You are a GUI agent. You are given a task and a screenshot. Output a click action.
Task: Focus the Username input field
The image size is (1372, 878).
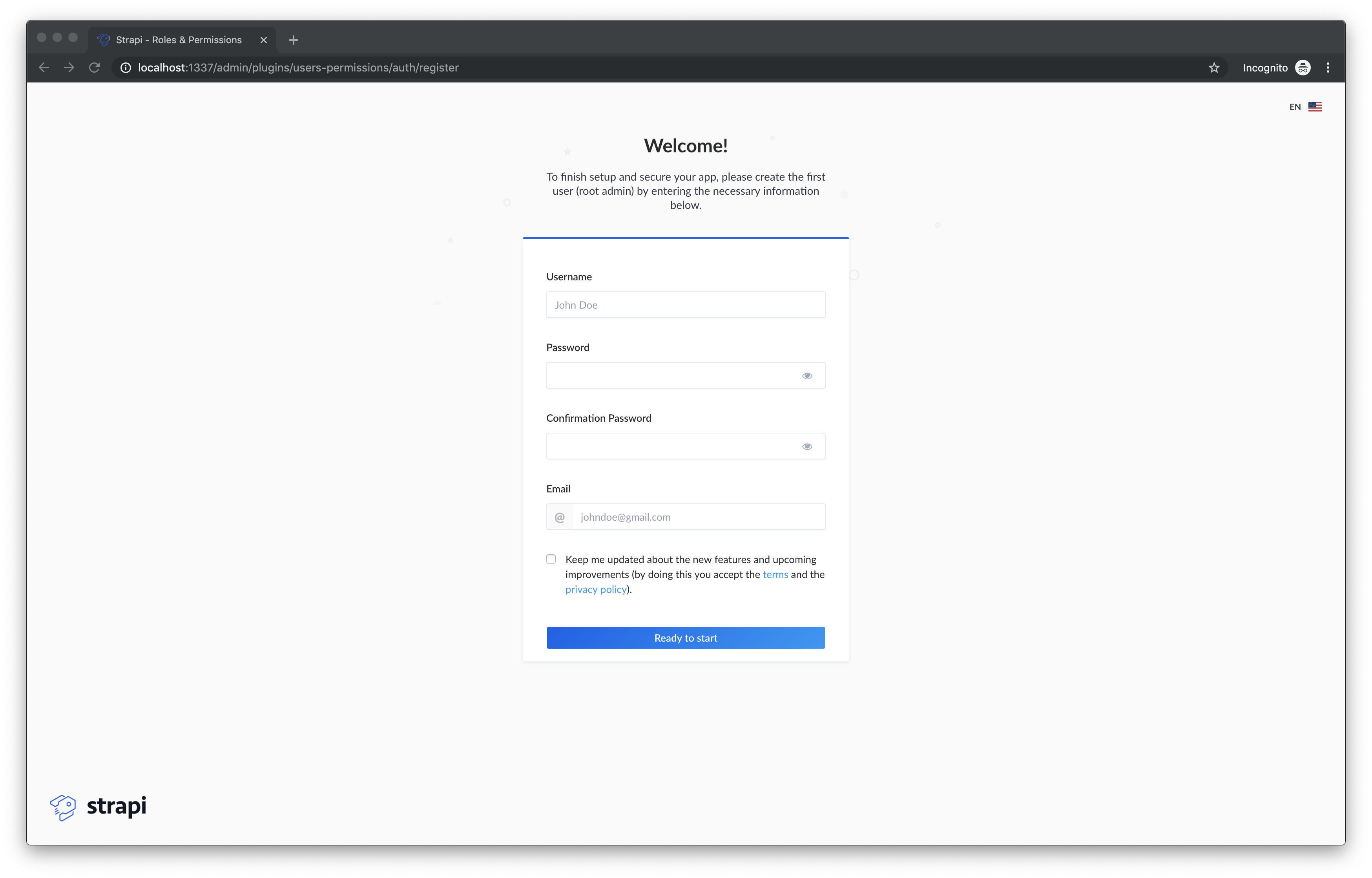coord(686,305)
